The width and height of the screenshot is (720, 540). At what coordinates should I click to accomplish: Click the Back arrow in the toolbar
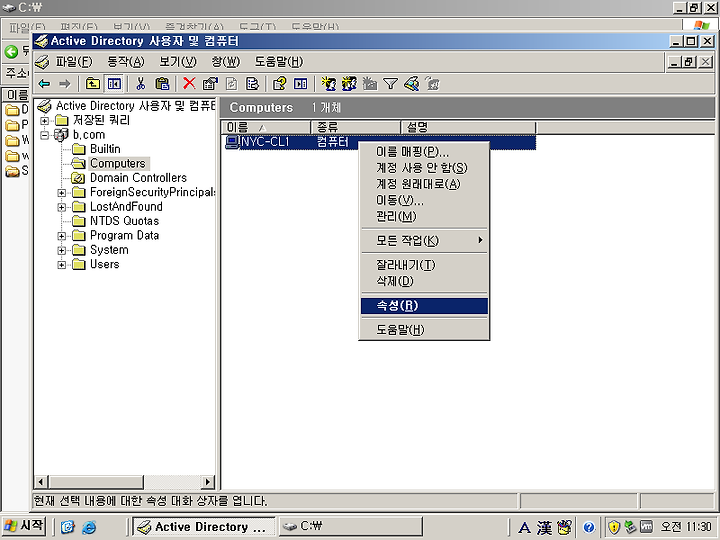[45, 84]
